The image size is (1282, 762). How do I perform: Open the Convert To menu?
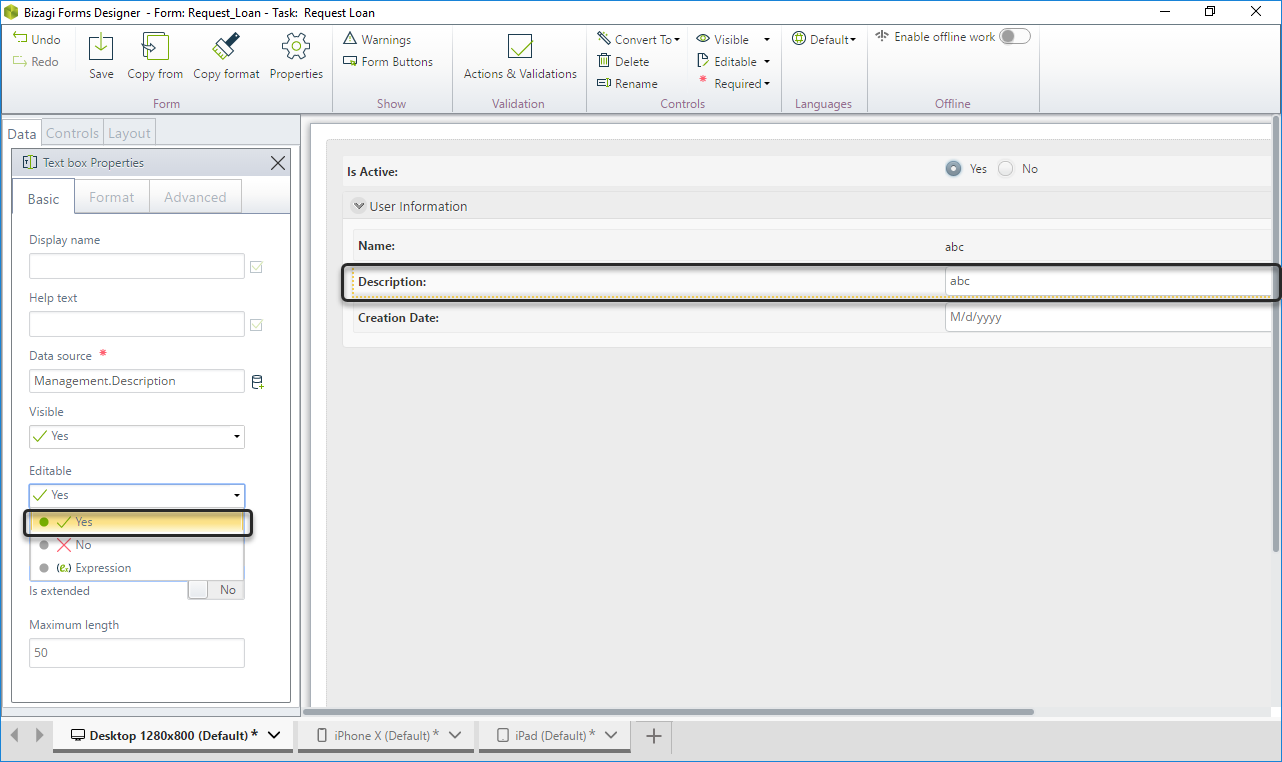639,39
